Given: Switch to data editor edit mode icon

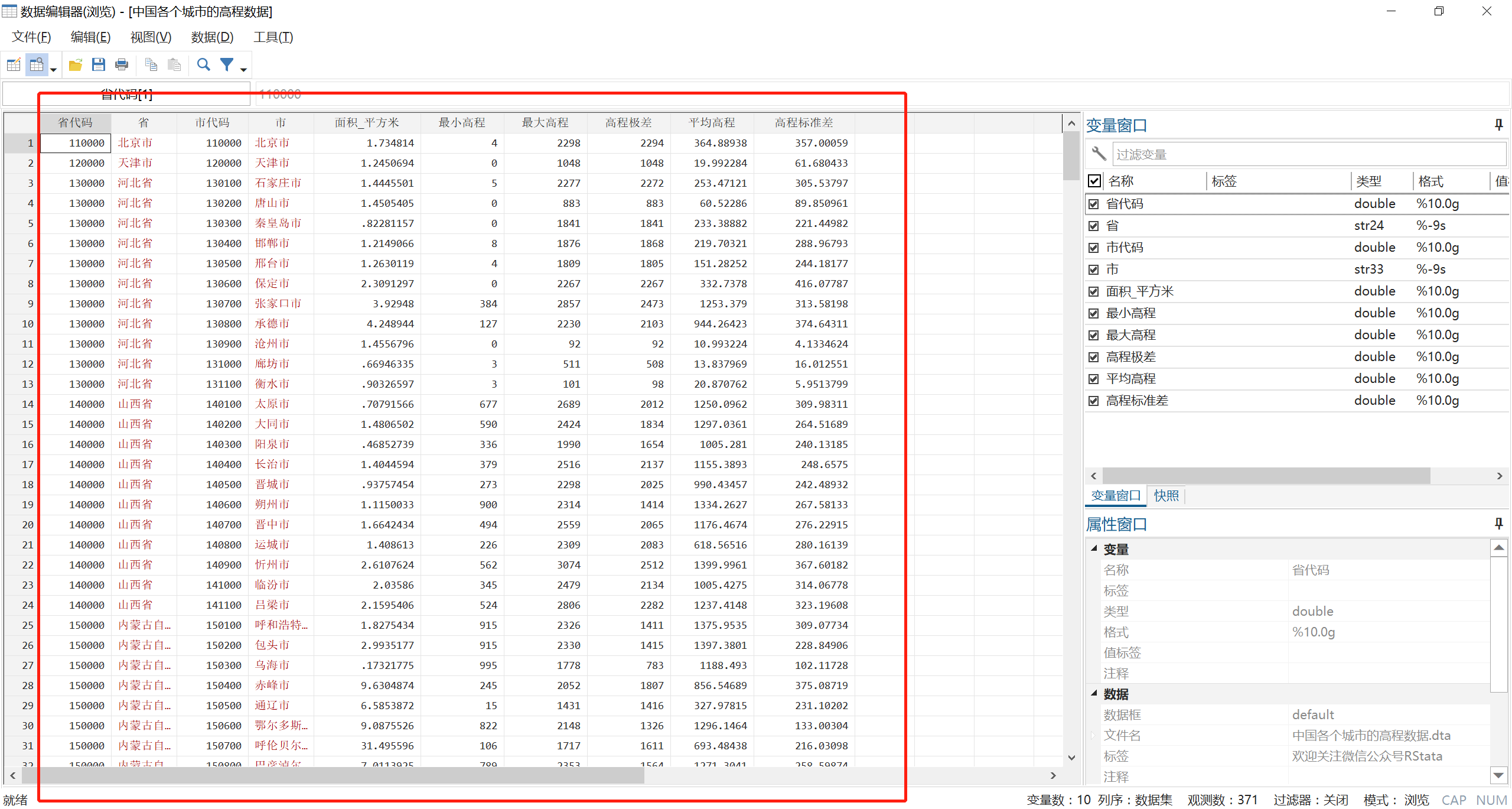Looking at the screenshot, I should tap(14, 64).
